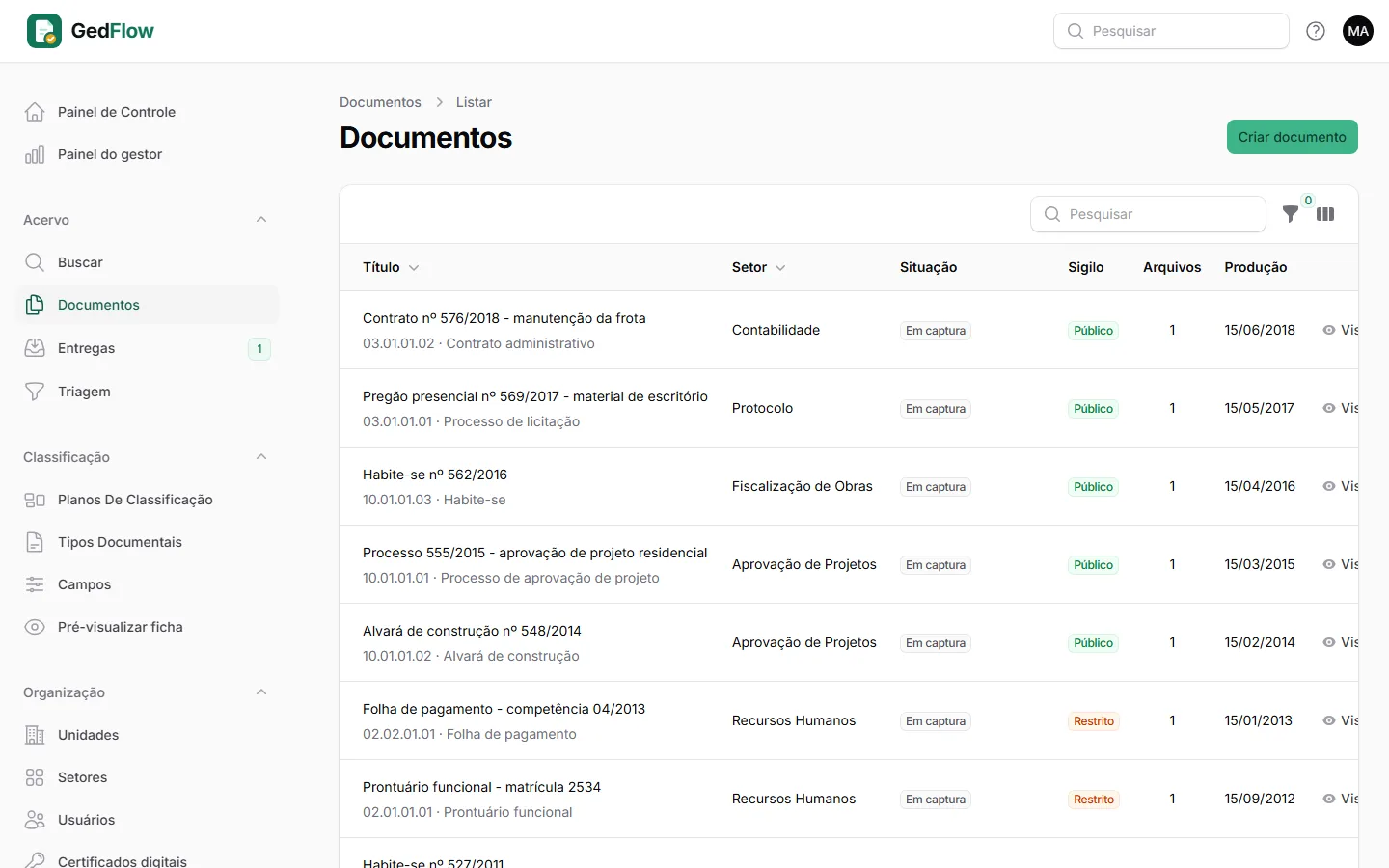Screen dimensions: 1389x868
Task: Click the Contabilidade sector cell
Action: (776, 330)
